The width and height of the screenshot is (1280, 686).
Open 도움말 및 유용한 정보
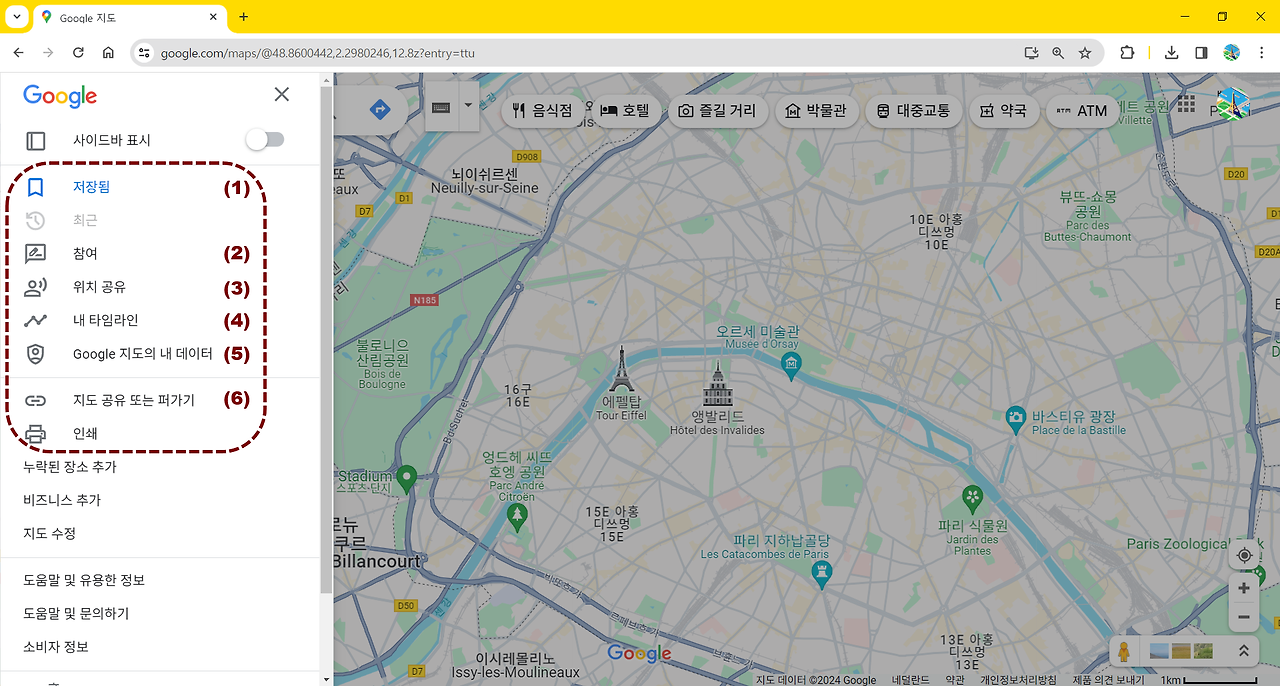click(84, 580)
